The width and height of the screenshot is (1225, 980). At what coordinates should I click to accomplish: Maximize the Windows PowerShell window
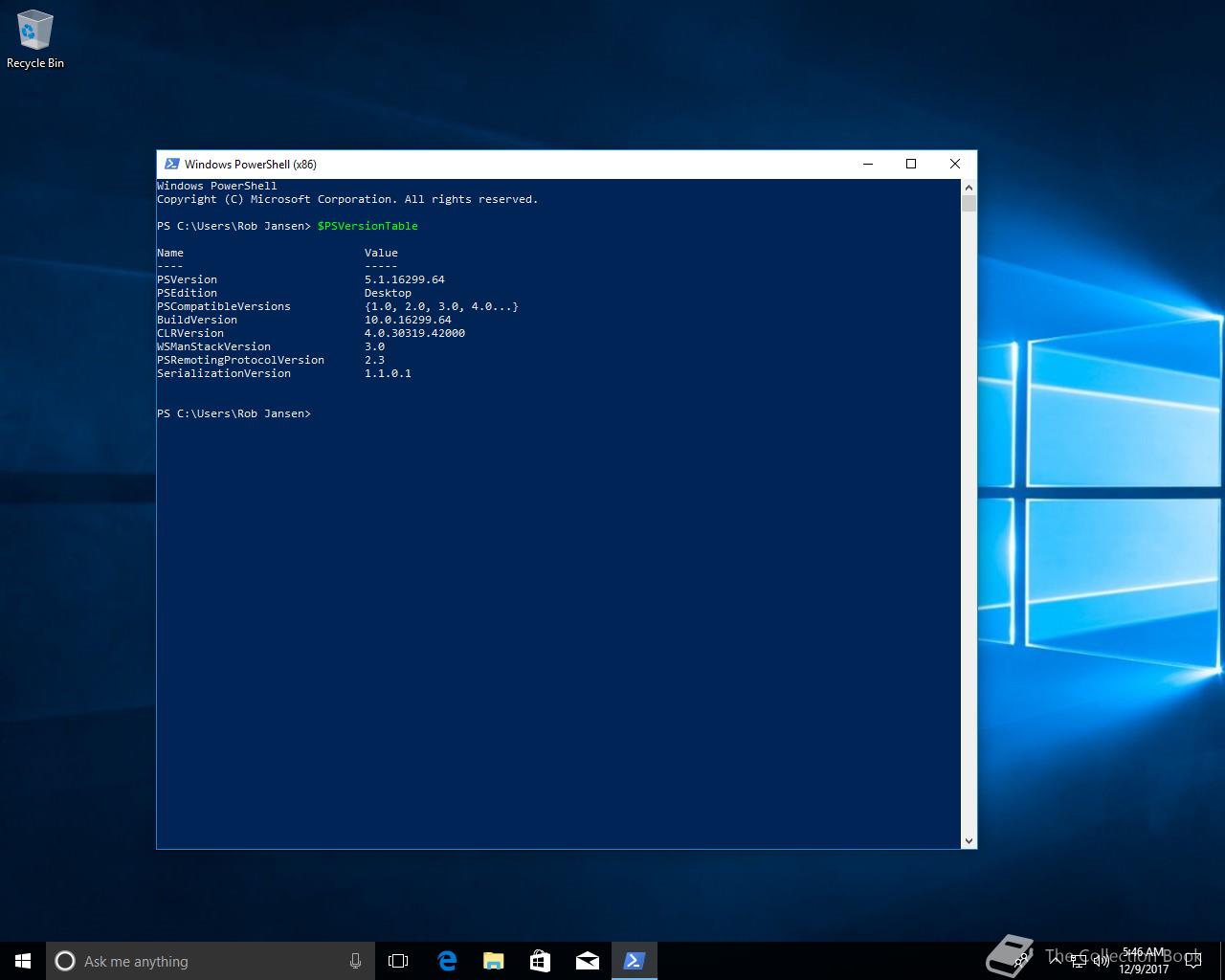[911, 164]
